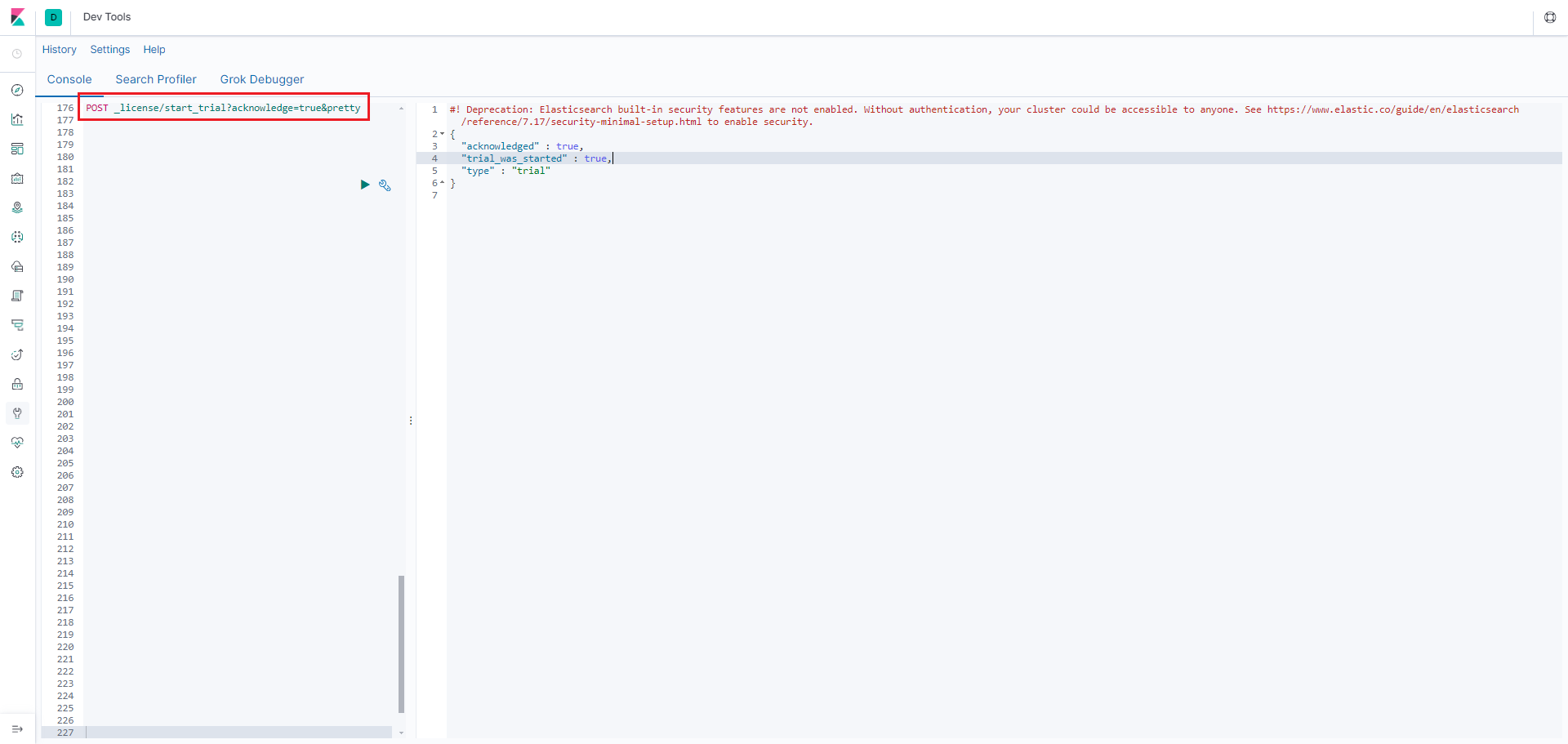Viewport: 1568px width, 744px height.
Task: Open Dashboard icon in sidebar
Action: pos(17,149)
